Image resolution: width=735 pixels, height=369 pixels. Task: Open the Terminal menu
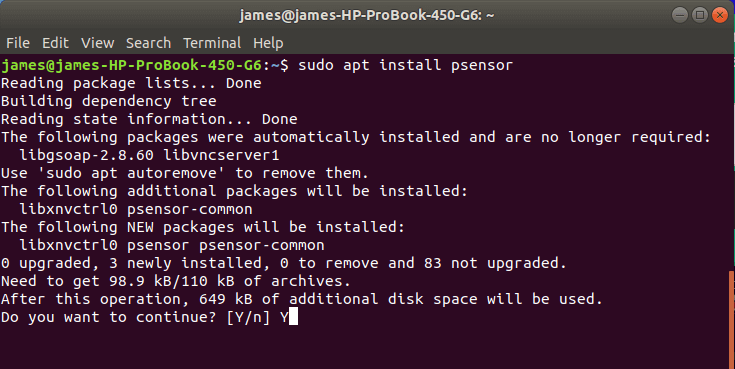point(212,43)
